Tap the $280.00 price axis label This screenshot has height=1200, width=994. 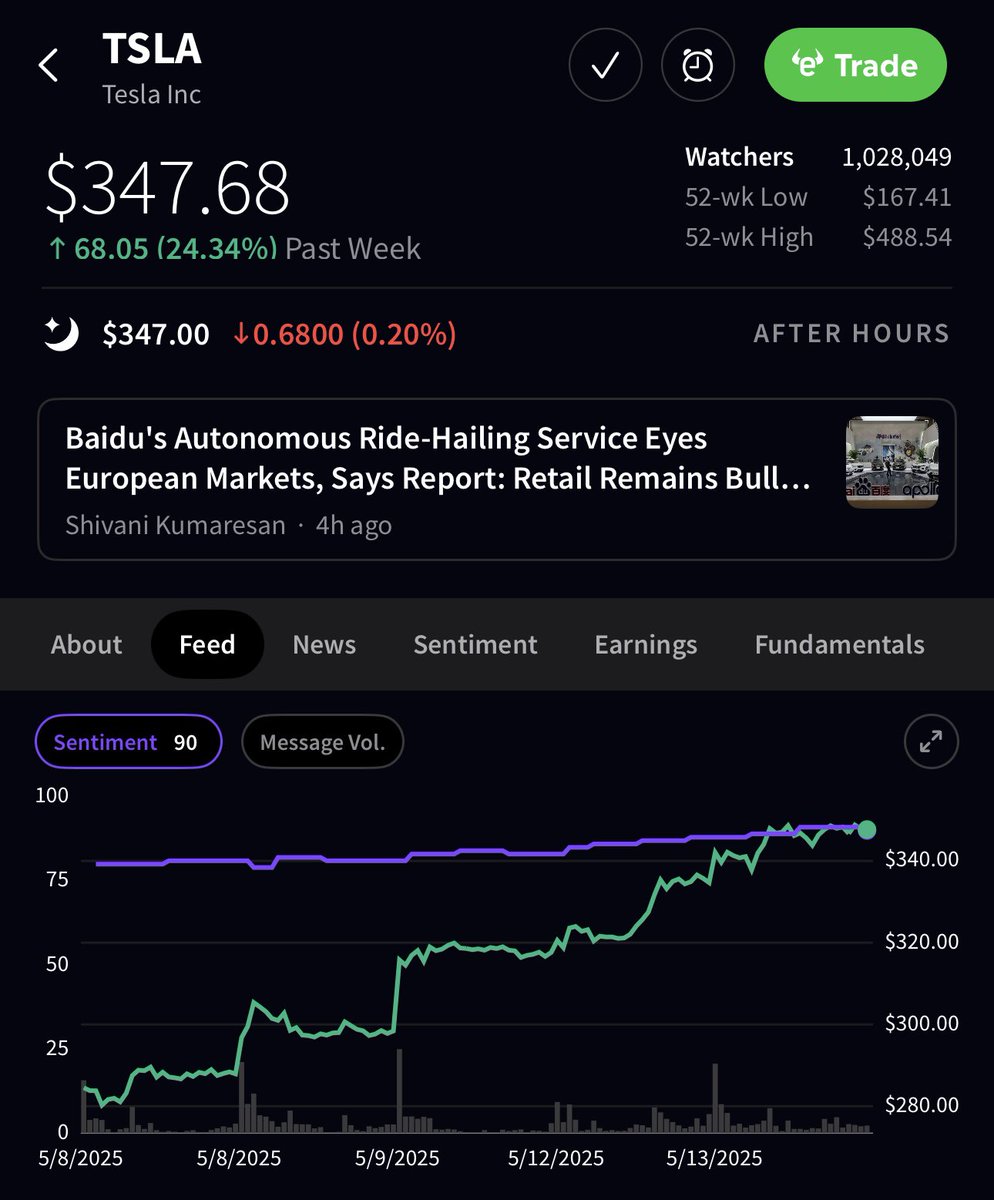click(x=922, y=1105)
